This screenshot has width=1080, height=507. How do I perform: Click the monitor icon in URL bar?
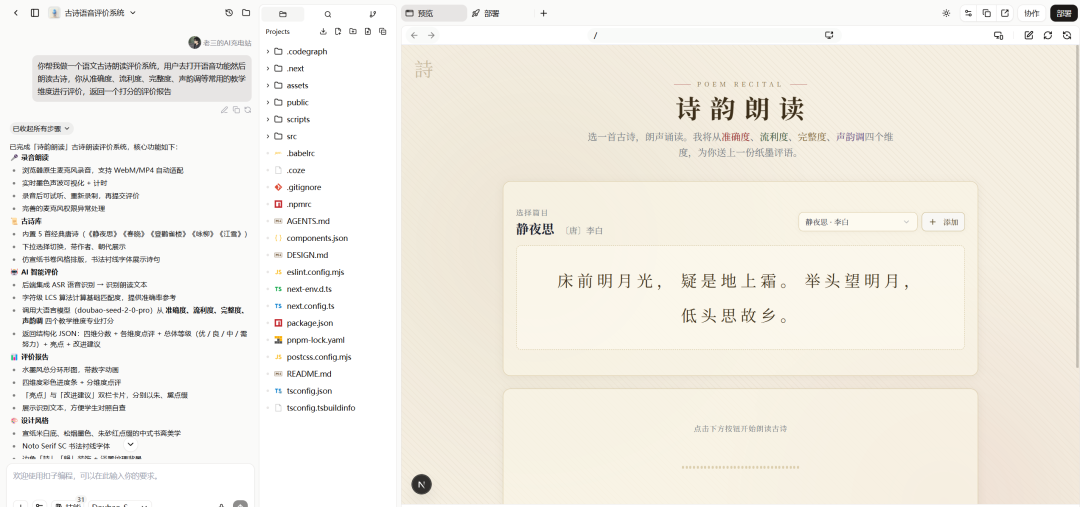829,35
